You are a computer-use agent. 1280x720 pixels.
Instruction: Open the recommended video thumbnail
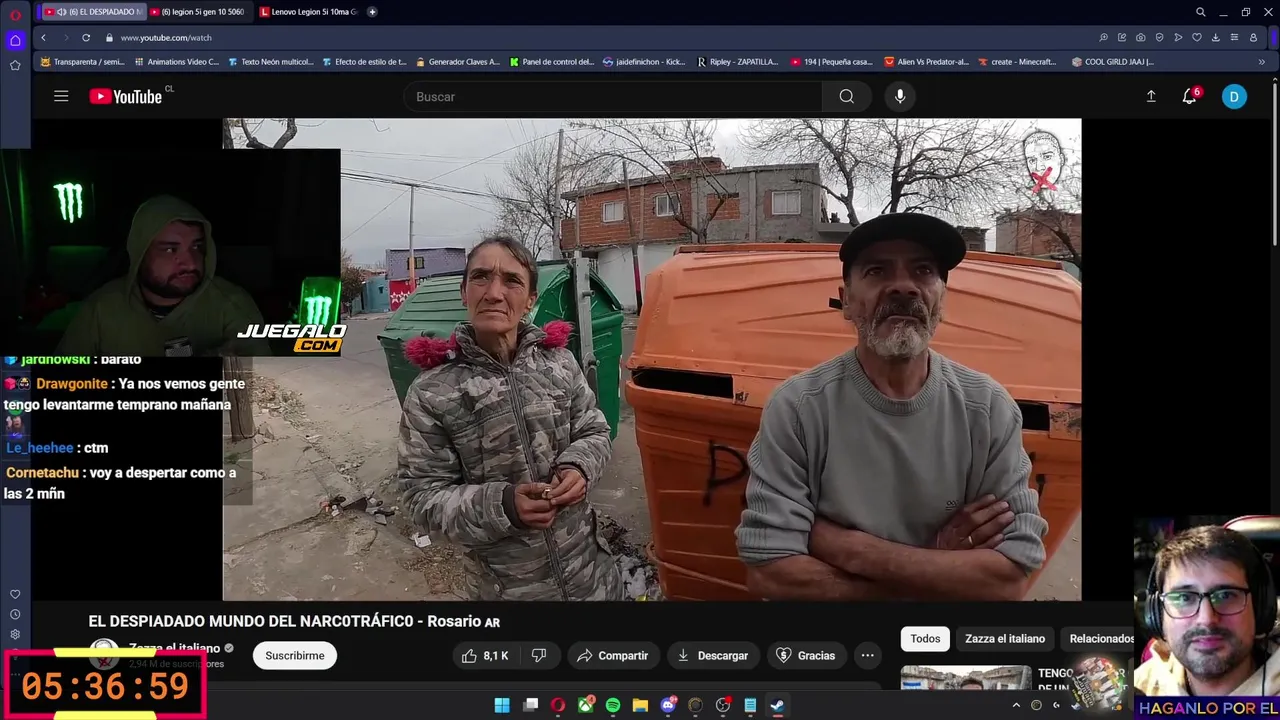965,677
